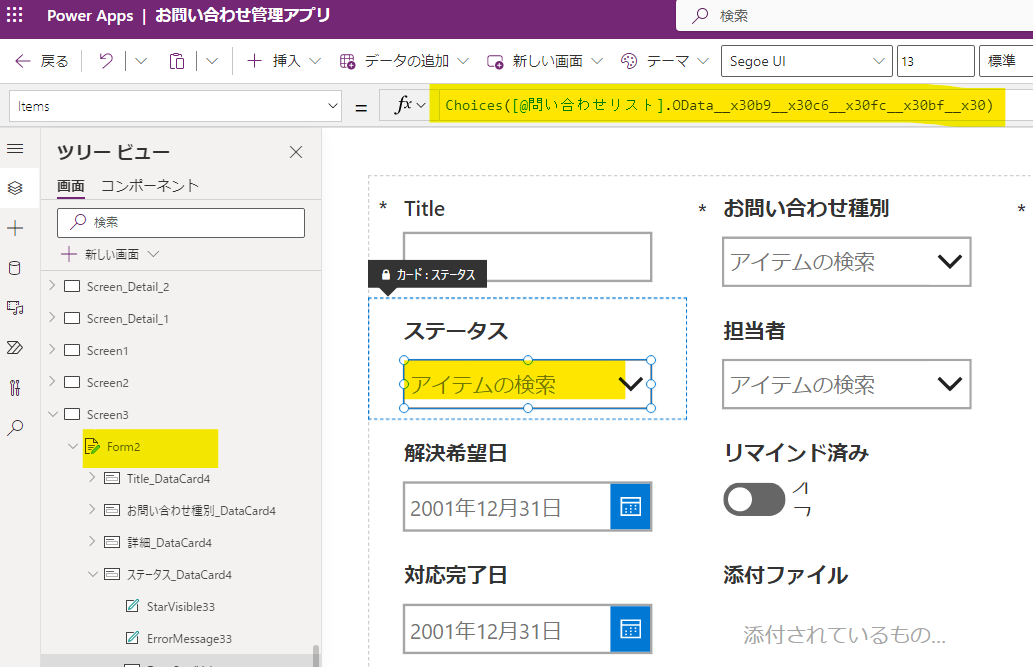Open the advanced tools icon in sidebar

tap(15, 388)
